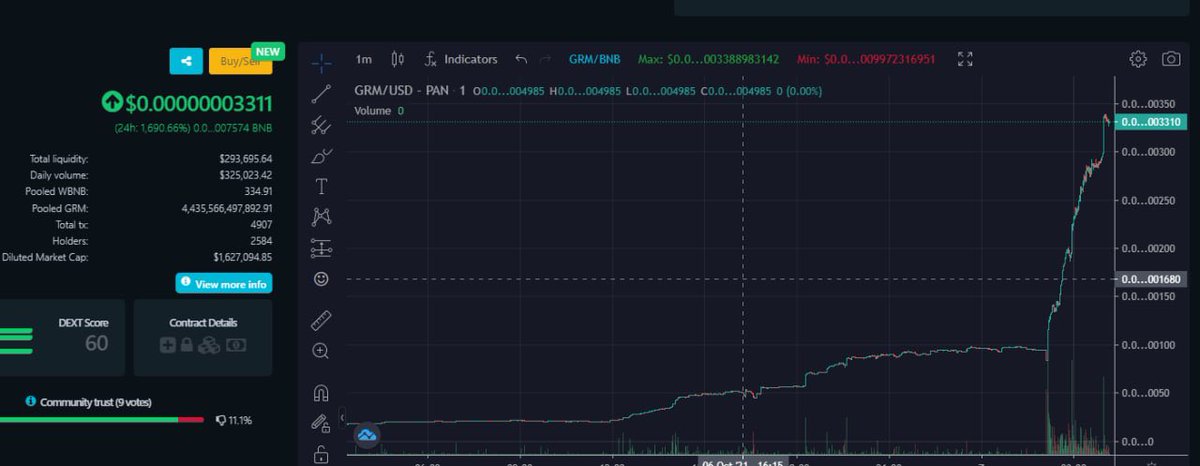Select the text annotation tool

(x=321, y=186)
